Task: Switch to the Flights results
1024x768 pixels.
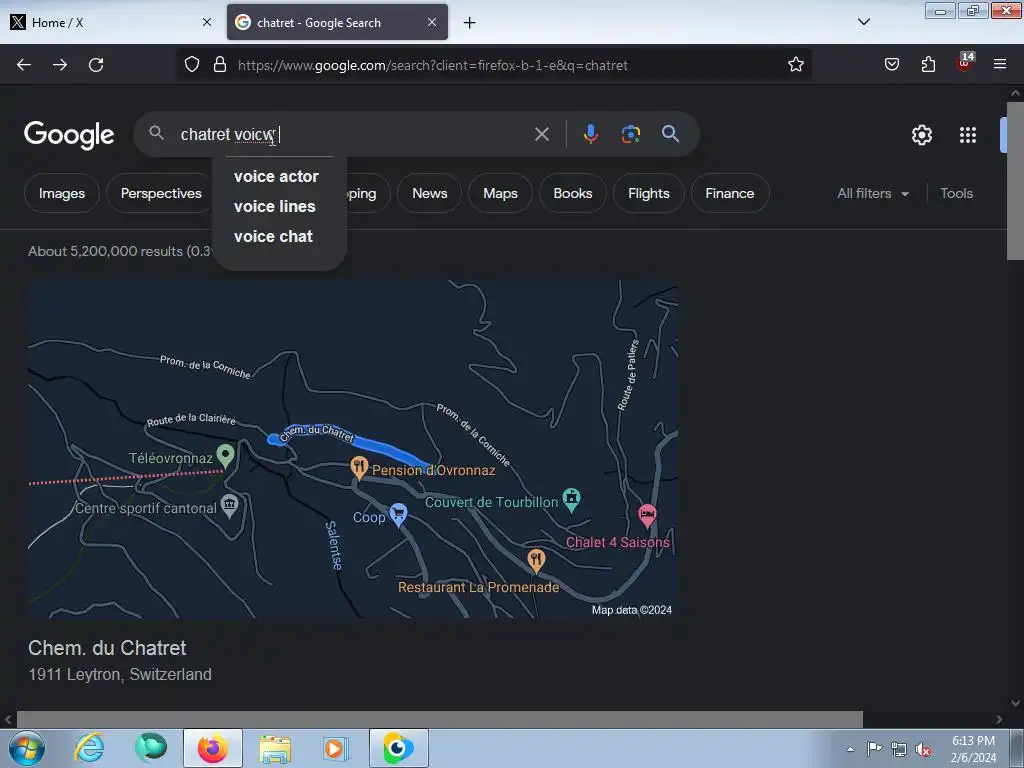Action: (x=648, y=193)
